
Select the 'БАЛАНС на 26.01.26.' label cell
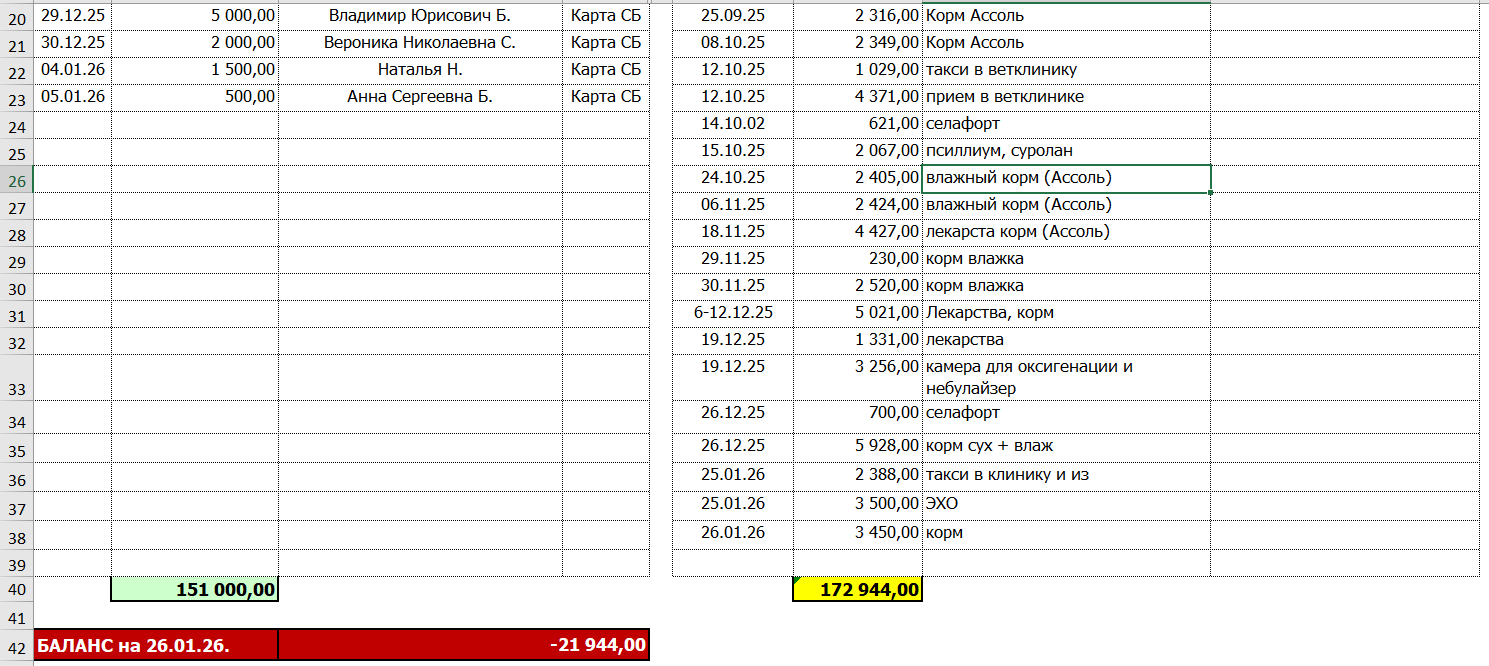156,645
